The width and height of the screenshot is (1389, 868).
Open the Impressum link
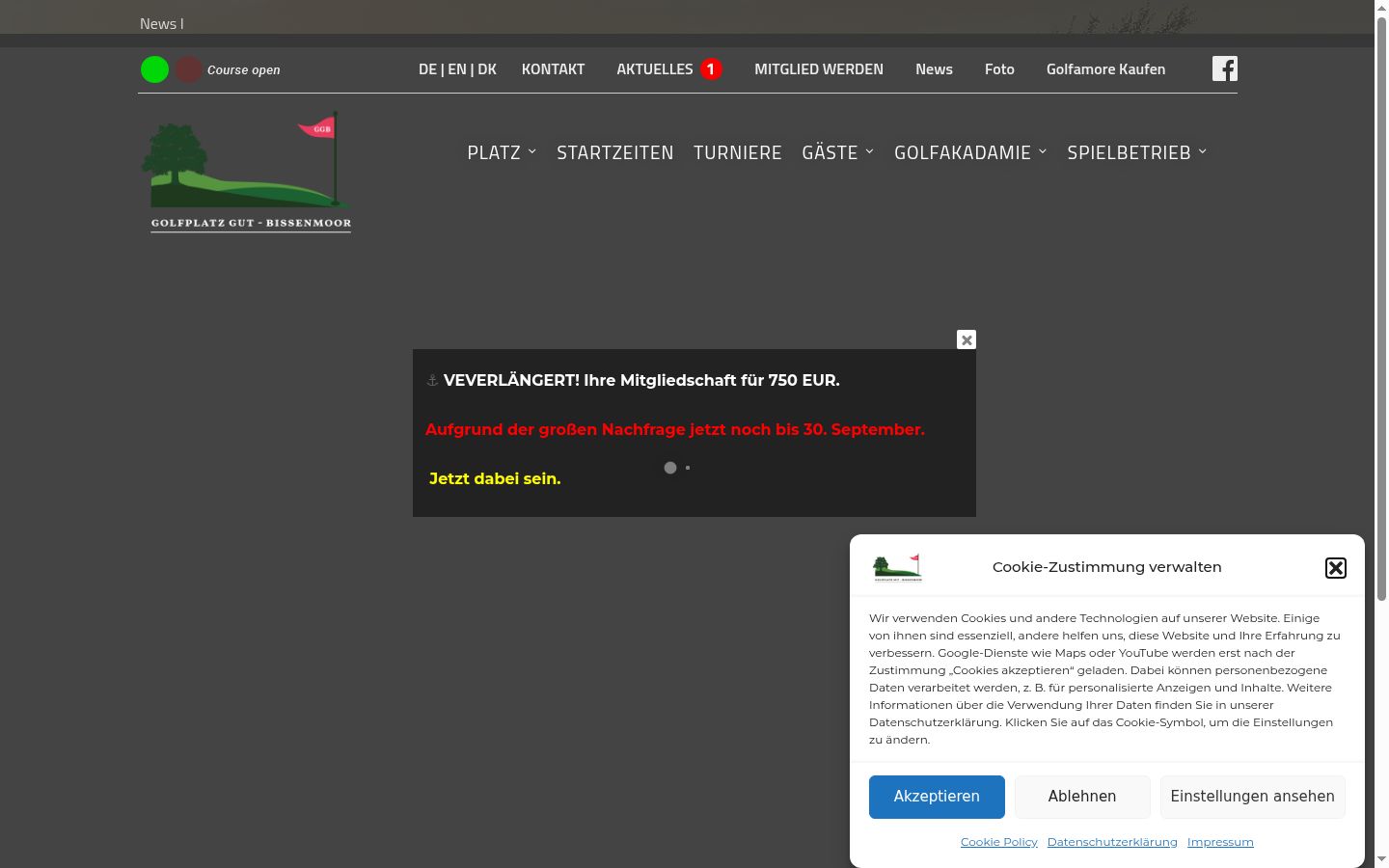(x=1220, y=842)
